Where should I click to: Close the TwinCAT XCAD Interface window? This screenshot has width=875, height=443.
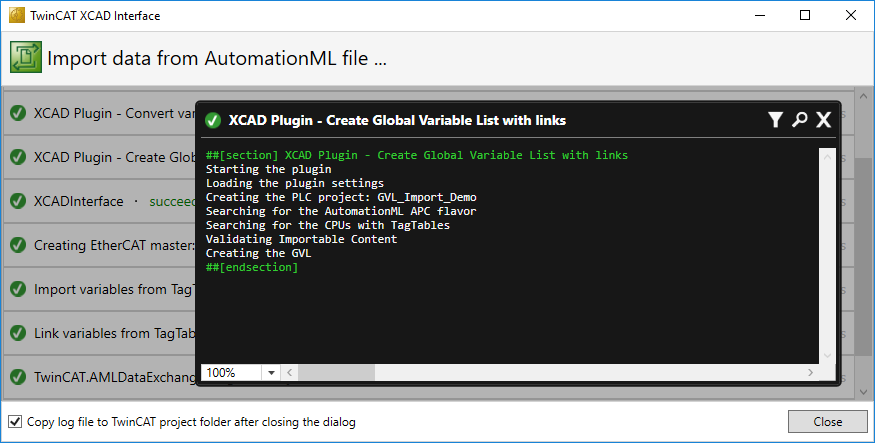pyautogui.click(x=850, y=15)
